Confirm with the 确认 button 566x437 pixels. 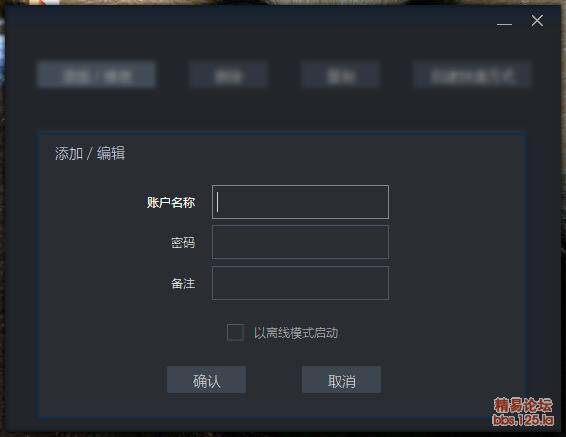(x=206, y=380)
